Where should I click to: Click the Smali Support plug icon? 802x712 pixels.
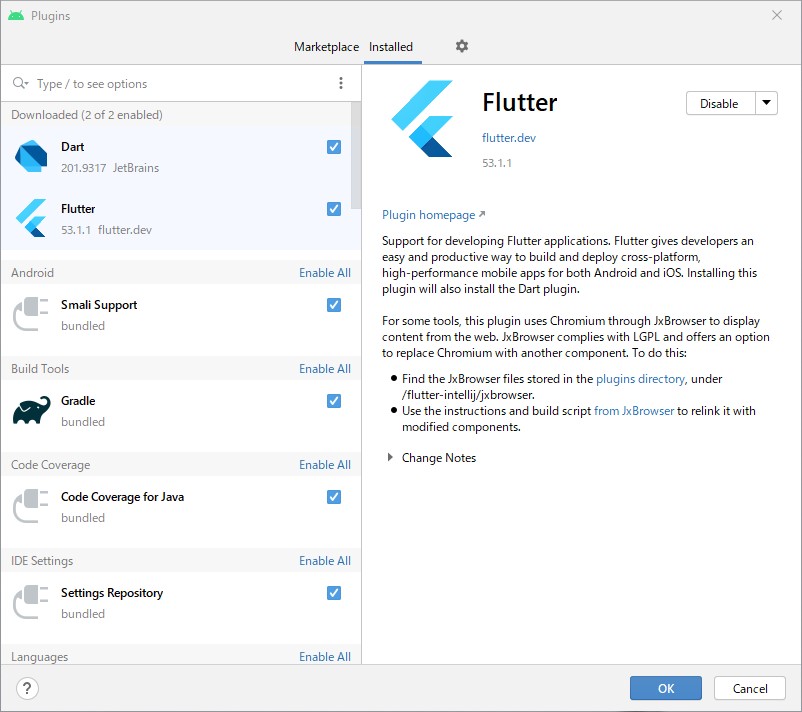(x=31, y=314)
